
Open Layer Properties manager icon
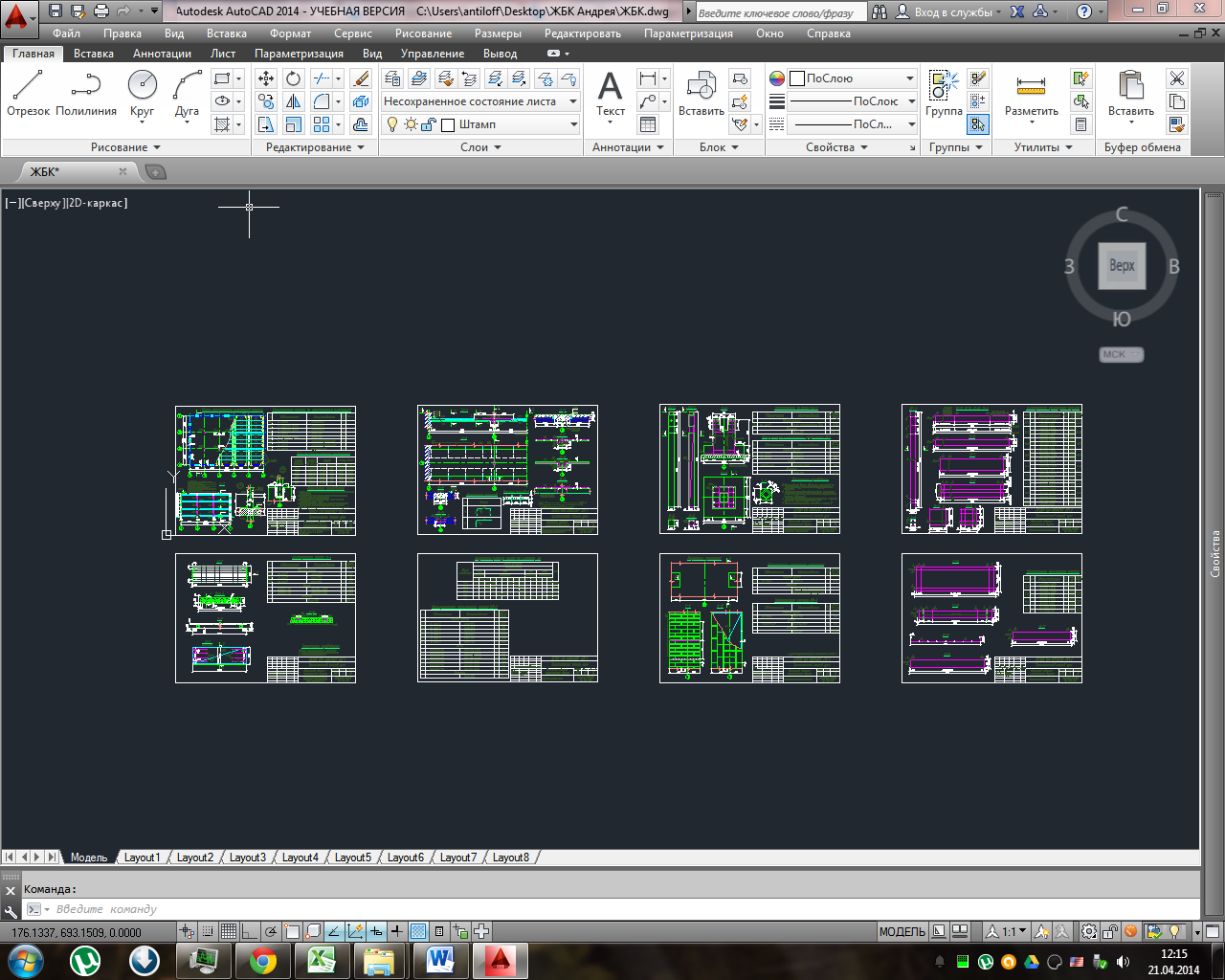(x=392, y=78)
